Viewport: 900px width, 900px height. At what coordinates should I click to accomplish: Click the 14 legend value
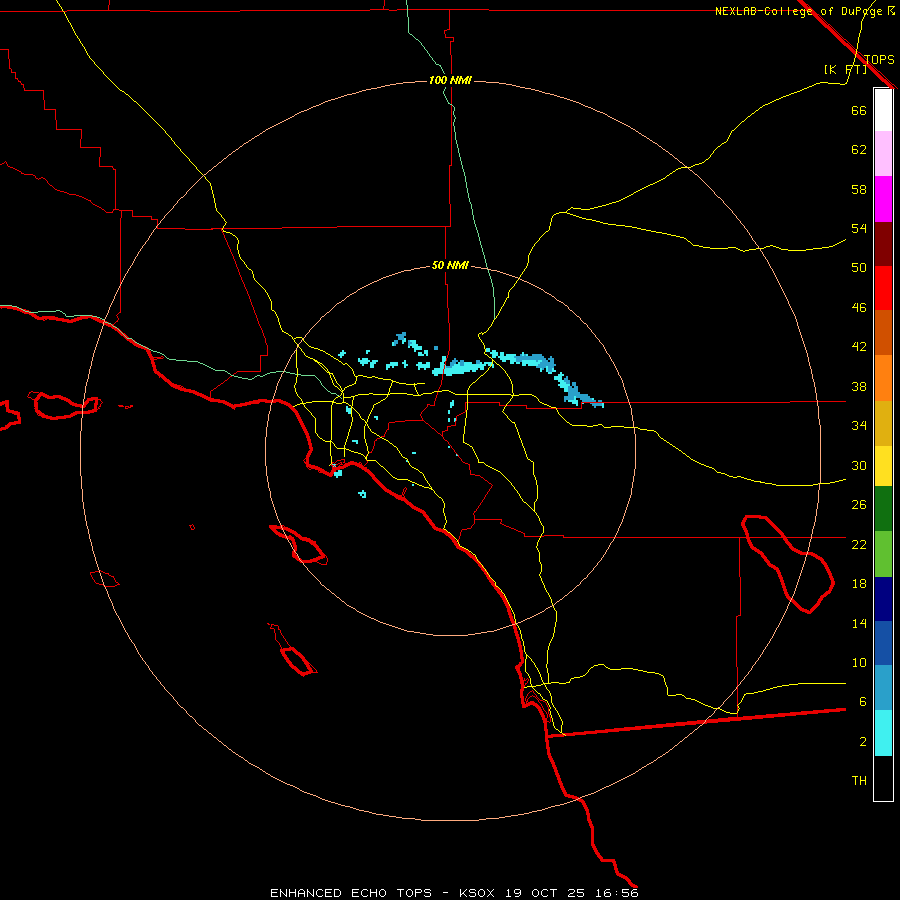point(859,623)
